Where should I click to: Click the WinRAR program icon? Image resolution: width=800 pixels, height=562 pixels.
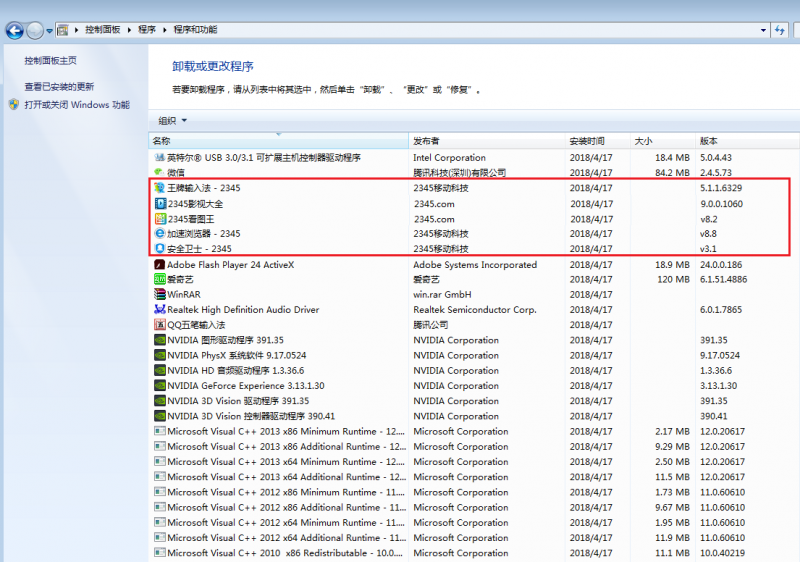[160, 294]
